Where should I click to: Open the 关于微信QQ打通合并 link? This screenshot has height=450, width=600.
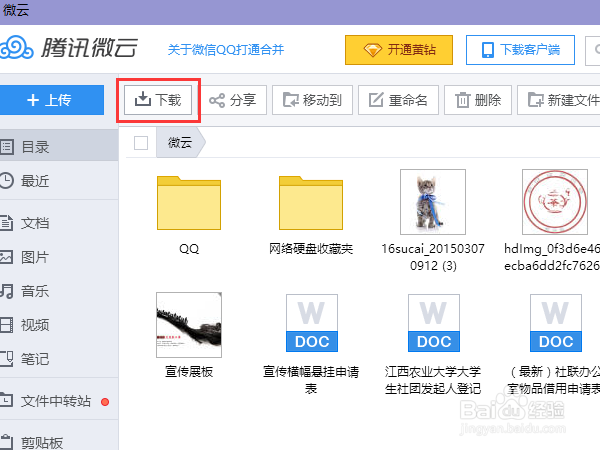pyautogui.click(x=226, y=50)
